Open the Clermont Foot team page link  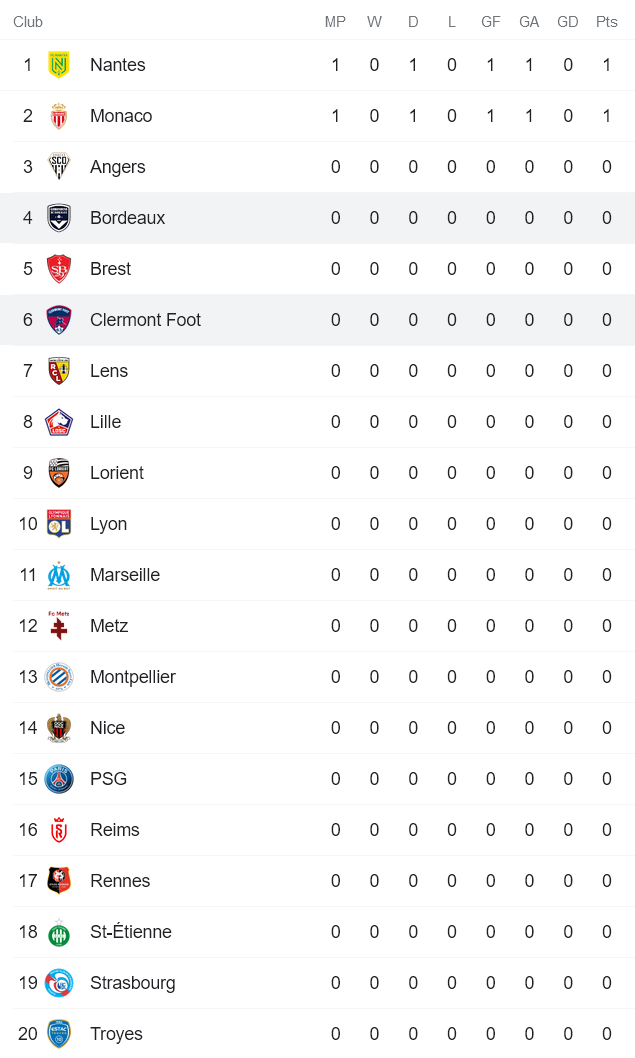point(145,319)
